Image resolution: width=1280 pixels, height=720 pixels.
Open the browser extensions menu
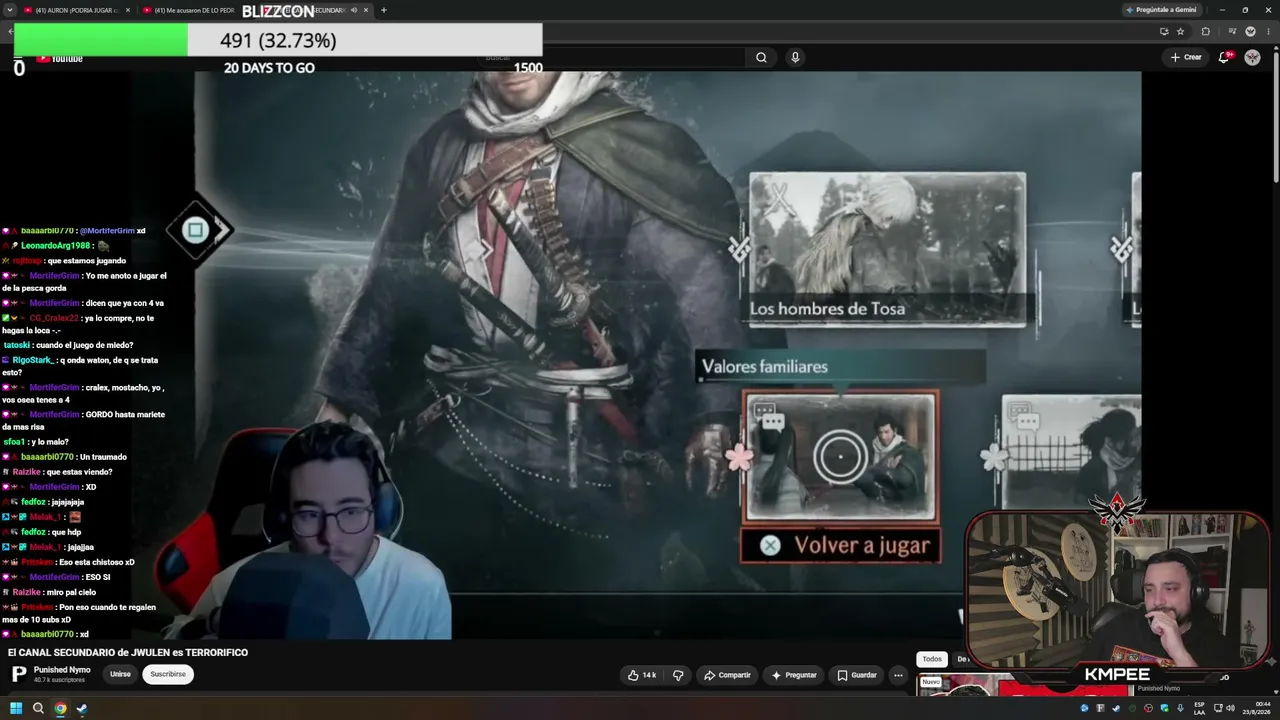pyautogui.click(x=1205, y=31)
